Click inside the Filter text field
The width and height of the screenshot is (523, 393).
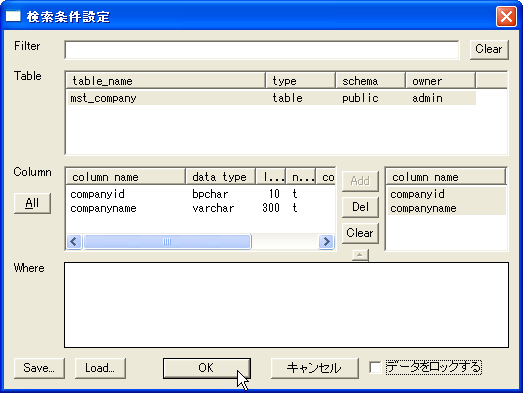pos(262,50)
